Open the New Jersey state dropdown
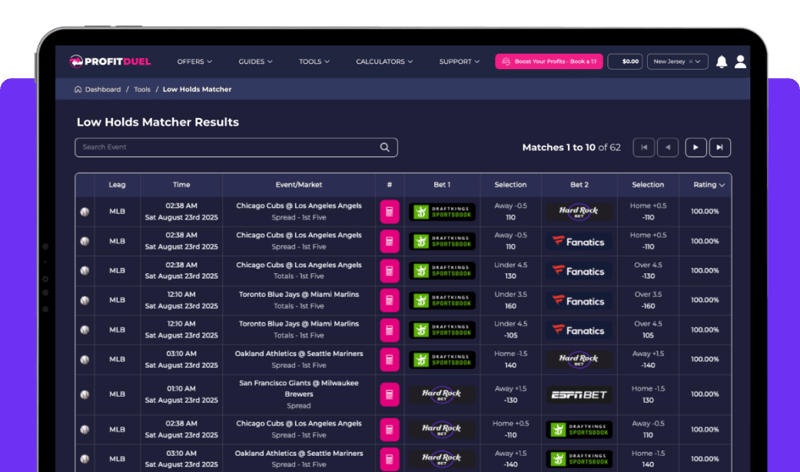800x472 pixels. coord(677,62)
